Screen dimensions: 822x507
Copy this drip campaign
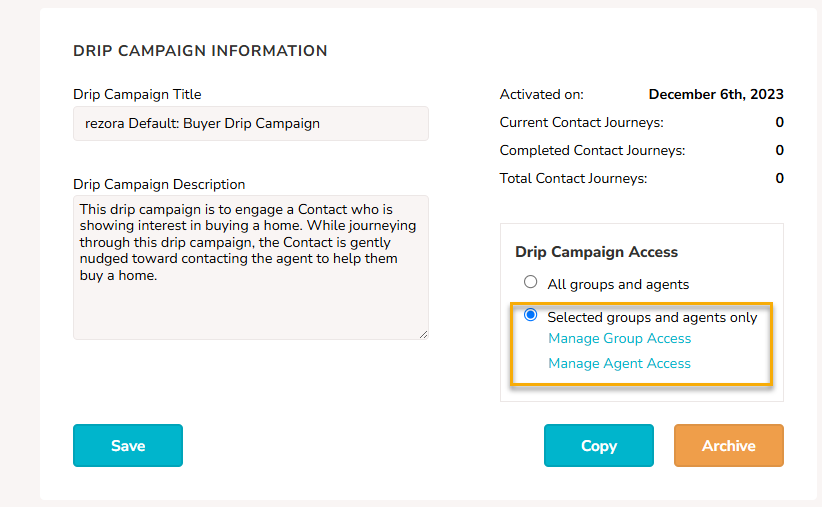[x=599, y=446]
